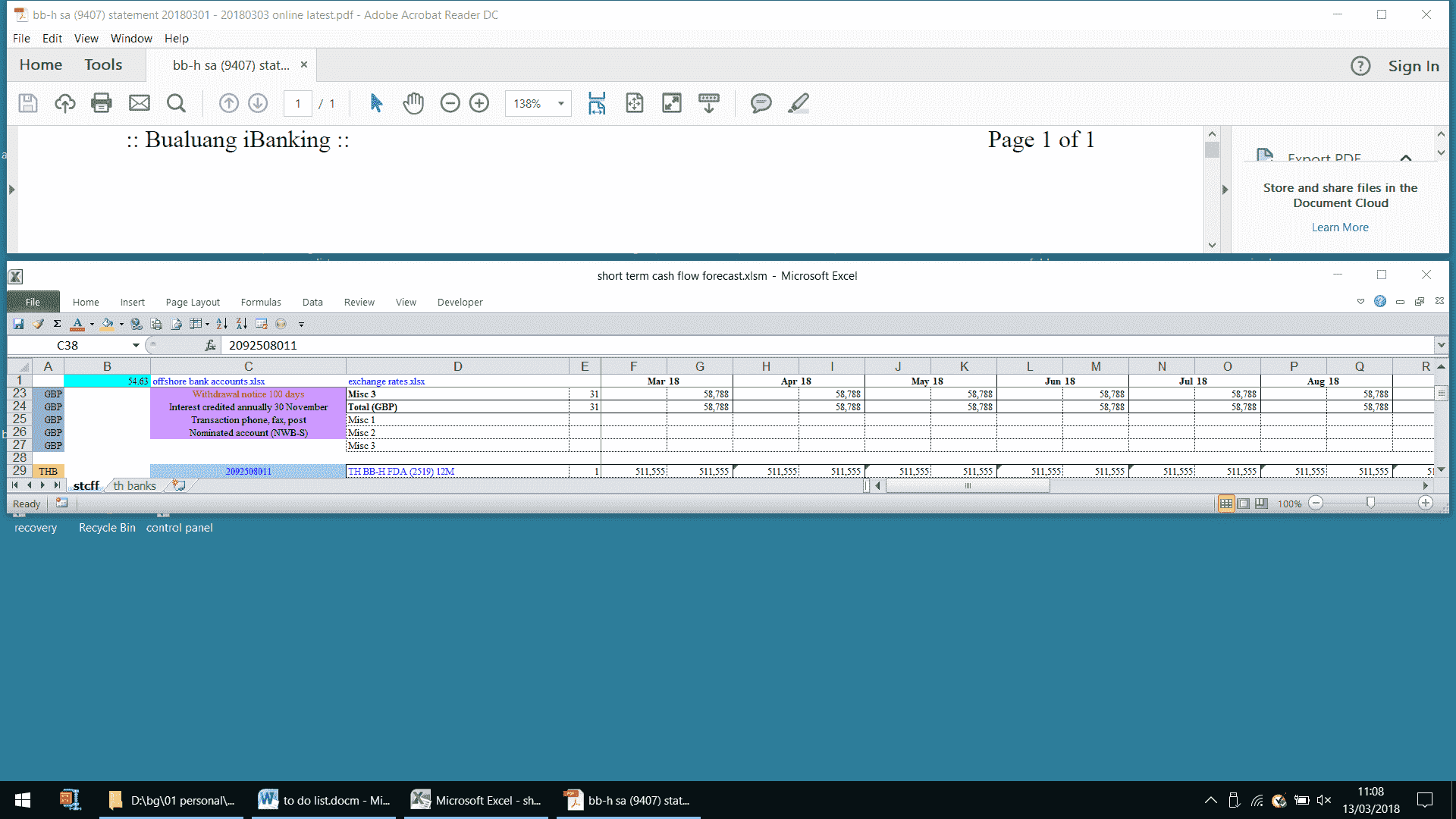Click the page number field in Acrobat
1456x819 pixels.
coord(298,103)
